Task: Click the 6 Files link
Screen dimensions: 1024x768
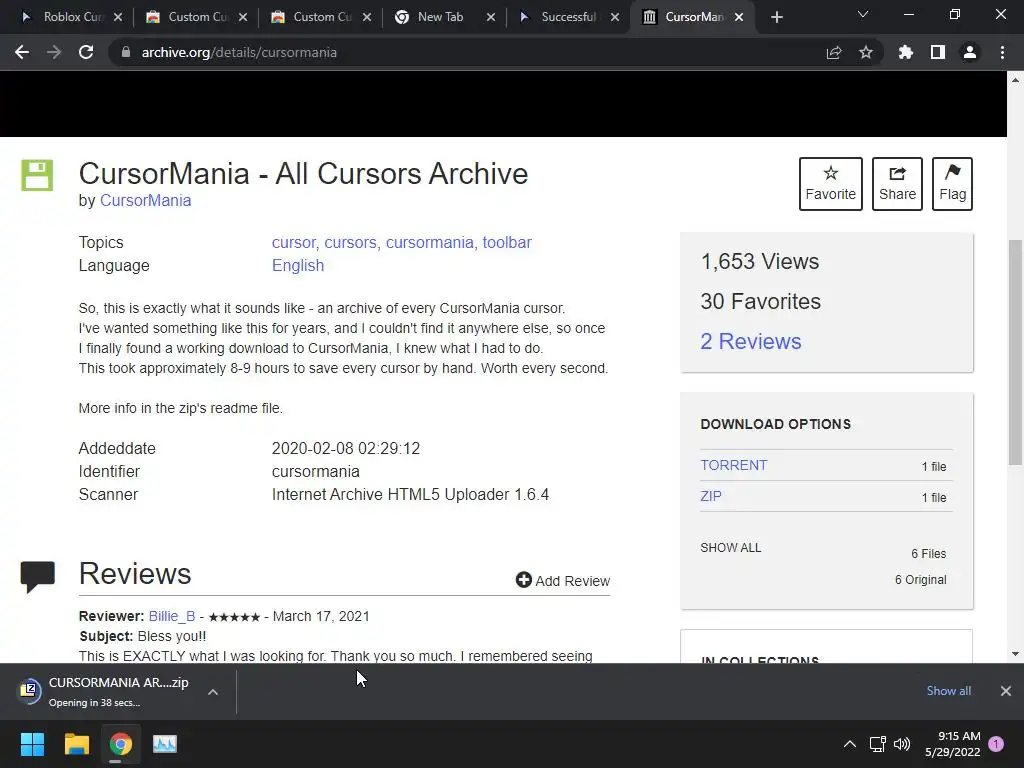Action: coord(928,553)
